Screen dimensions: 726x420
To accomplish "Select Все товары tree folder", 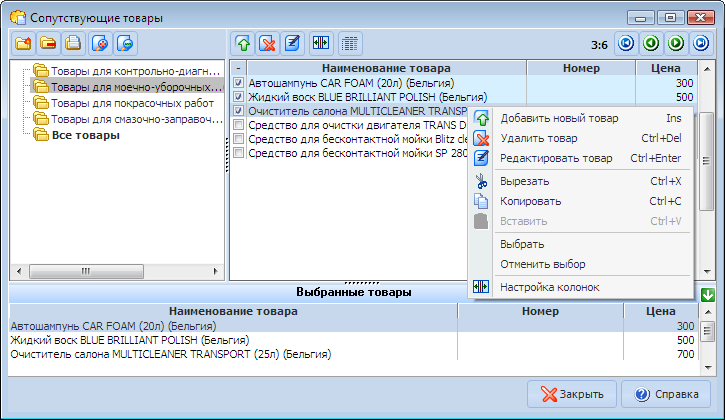I will click(x=85, y=135).
